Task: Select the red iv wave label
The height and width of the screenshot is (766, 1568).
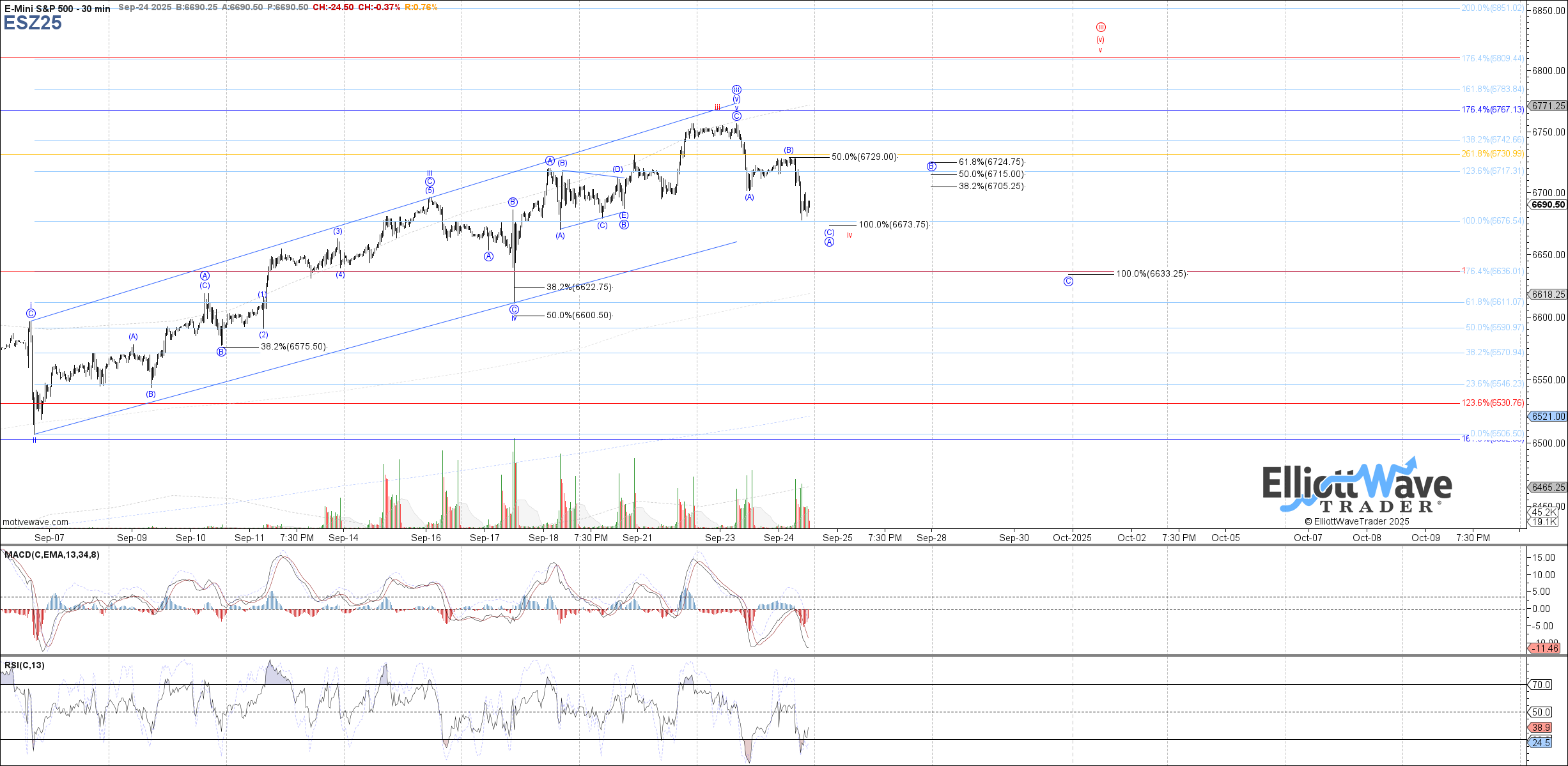Action: (x=850, y=235)
